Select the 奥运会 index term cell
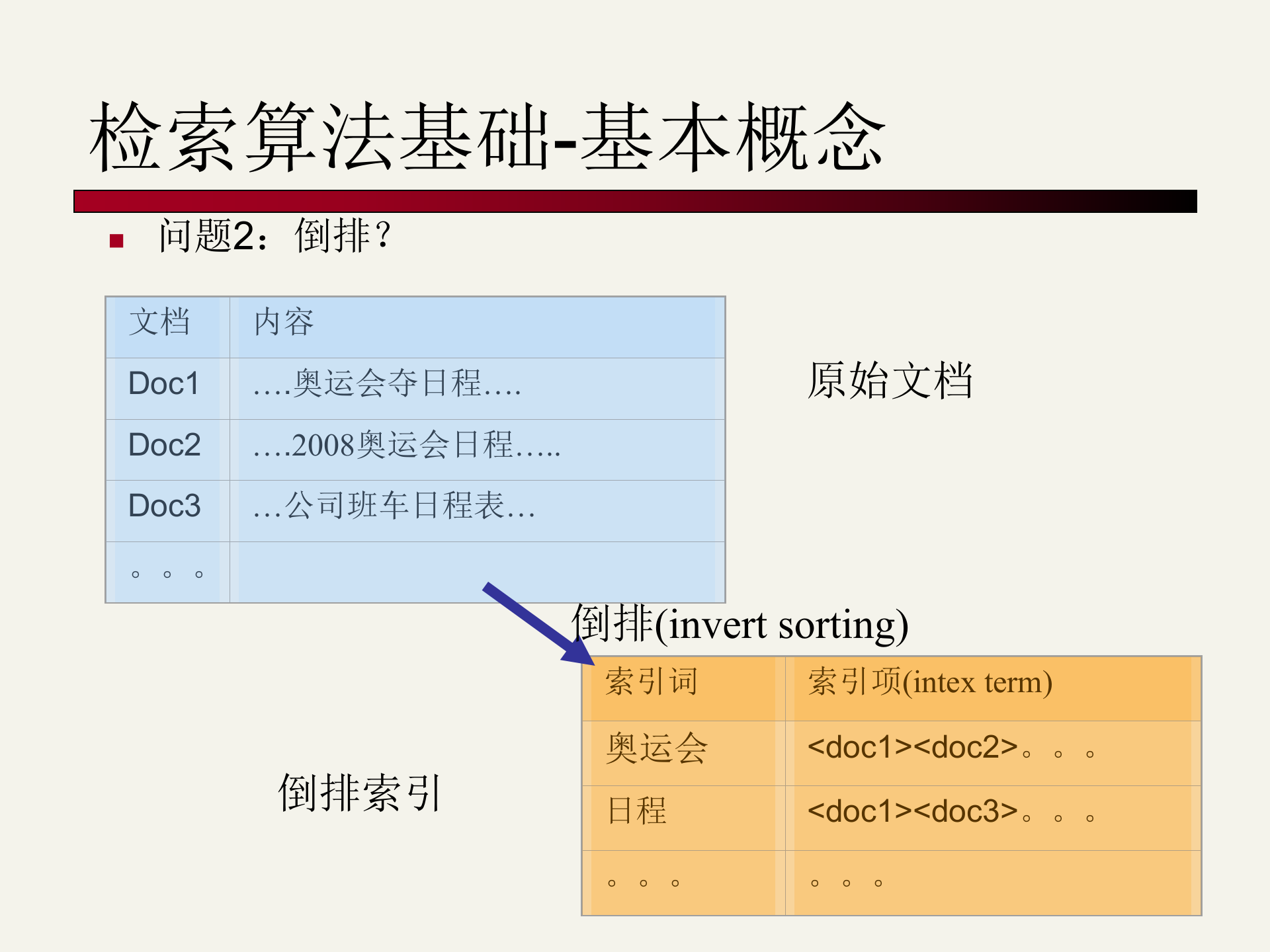Viewport: 1270px width, 952px height. coord(655,748)
